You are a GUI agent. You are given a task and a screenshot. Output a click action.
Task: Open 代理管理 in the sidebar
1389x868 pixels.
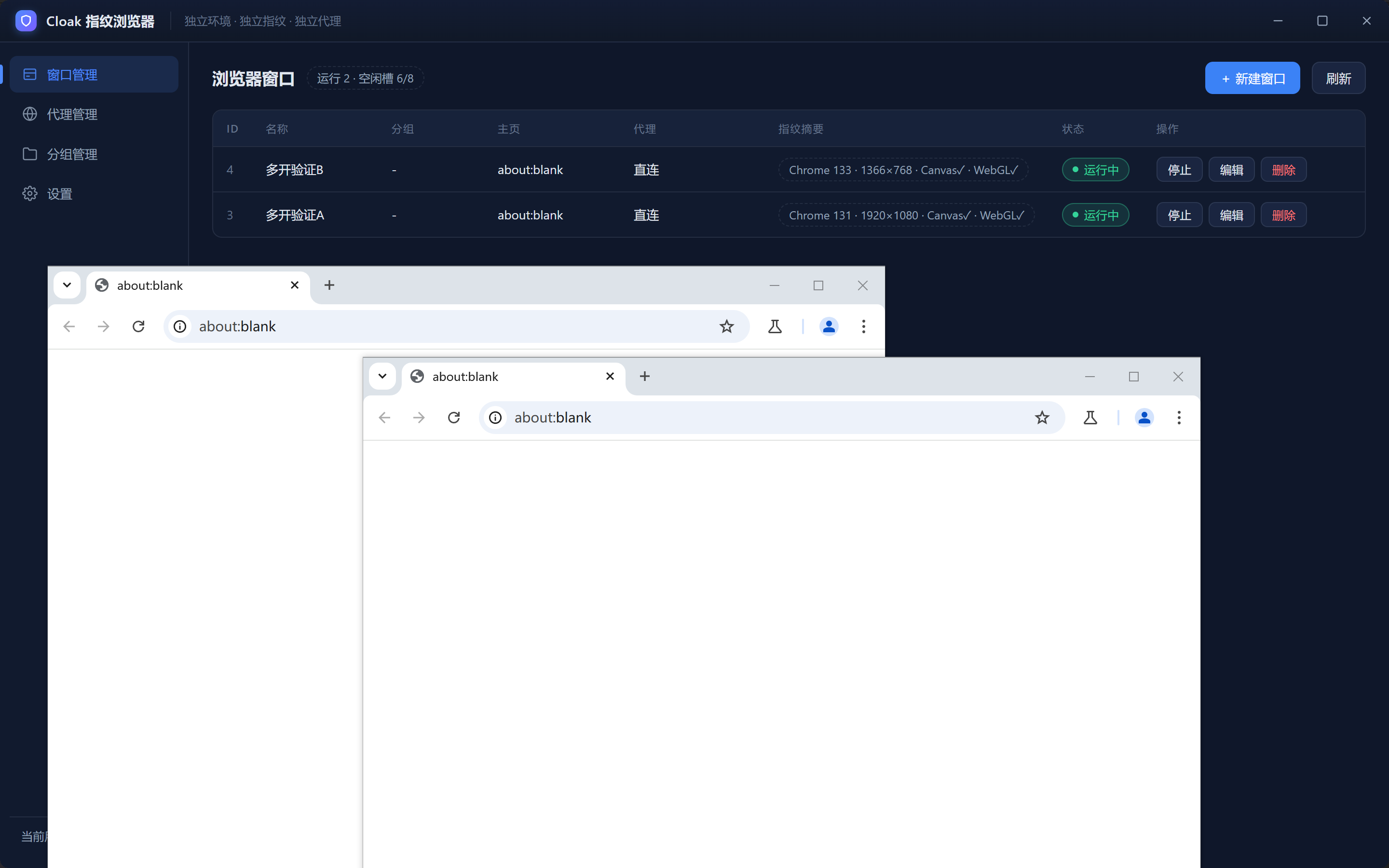(x=94, y=114)
